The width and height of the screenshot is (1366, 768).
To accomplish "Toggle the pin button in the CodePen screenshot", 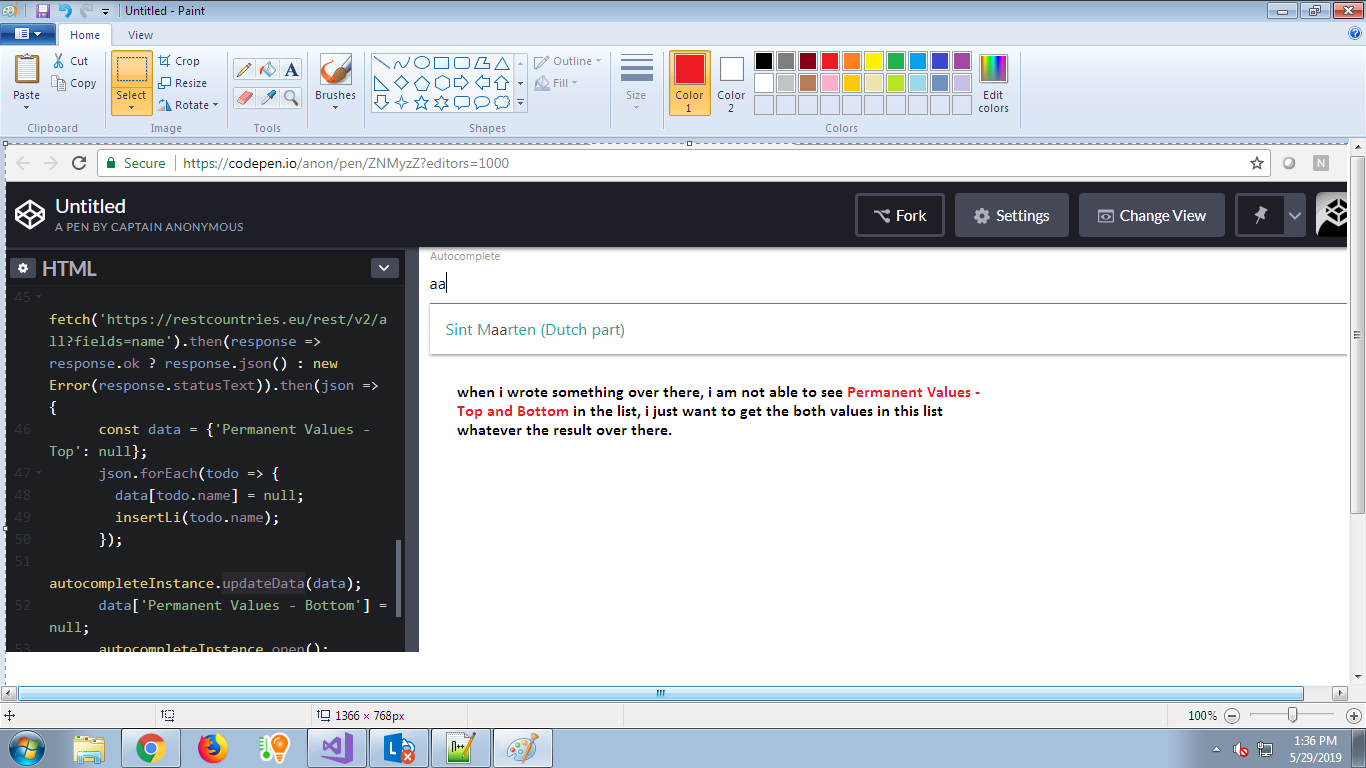I will click(1262, 214).
